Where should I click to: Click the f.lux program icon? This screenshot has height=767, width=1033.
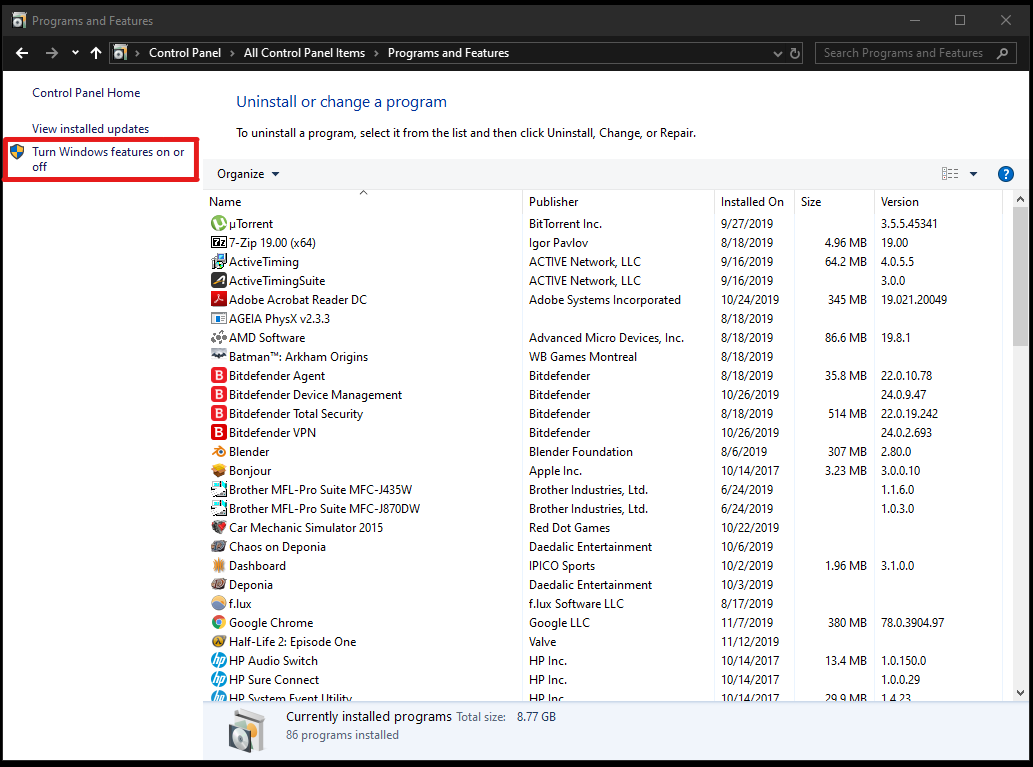[x=219, y=604]
